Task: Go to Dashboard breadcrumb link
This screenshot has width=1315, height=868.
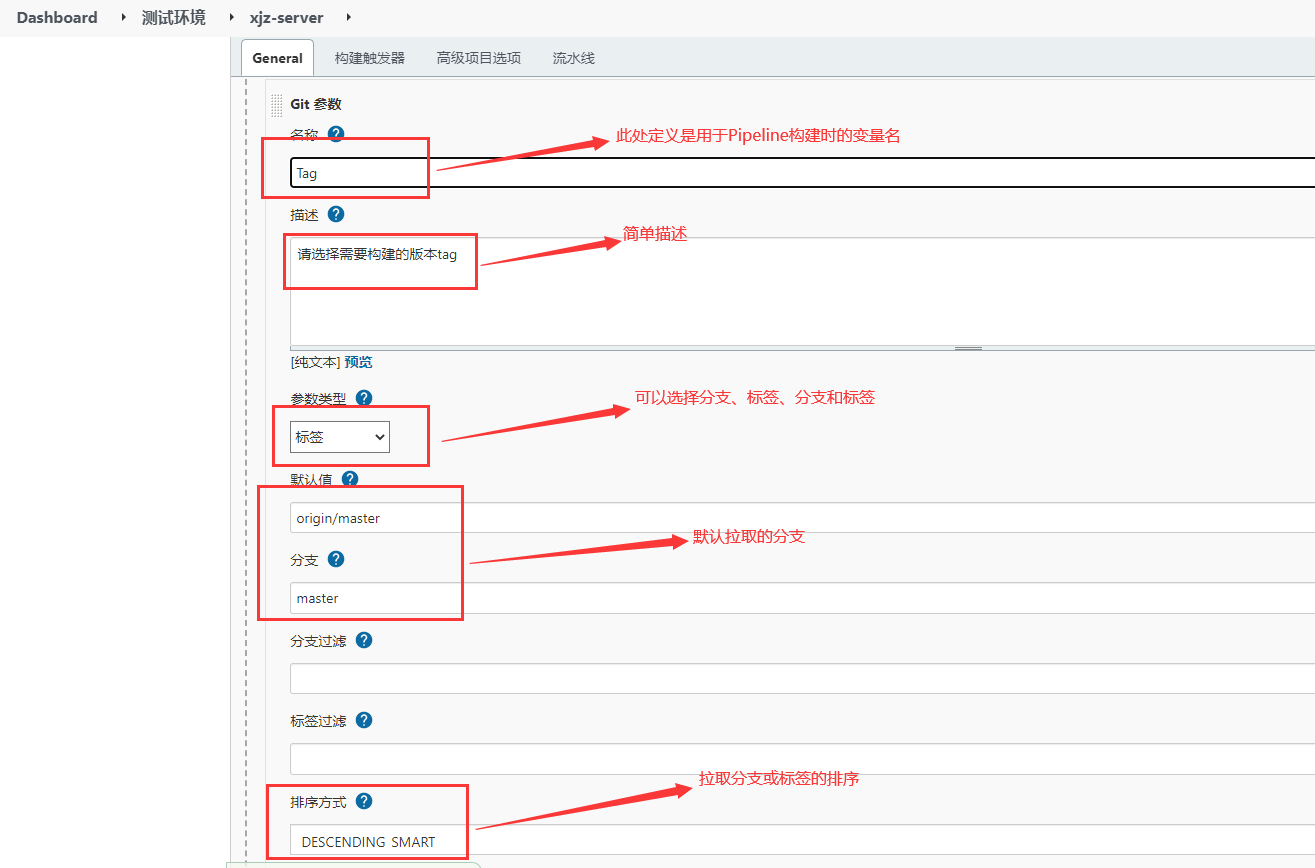Action: (57, 17)
